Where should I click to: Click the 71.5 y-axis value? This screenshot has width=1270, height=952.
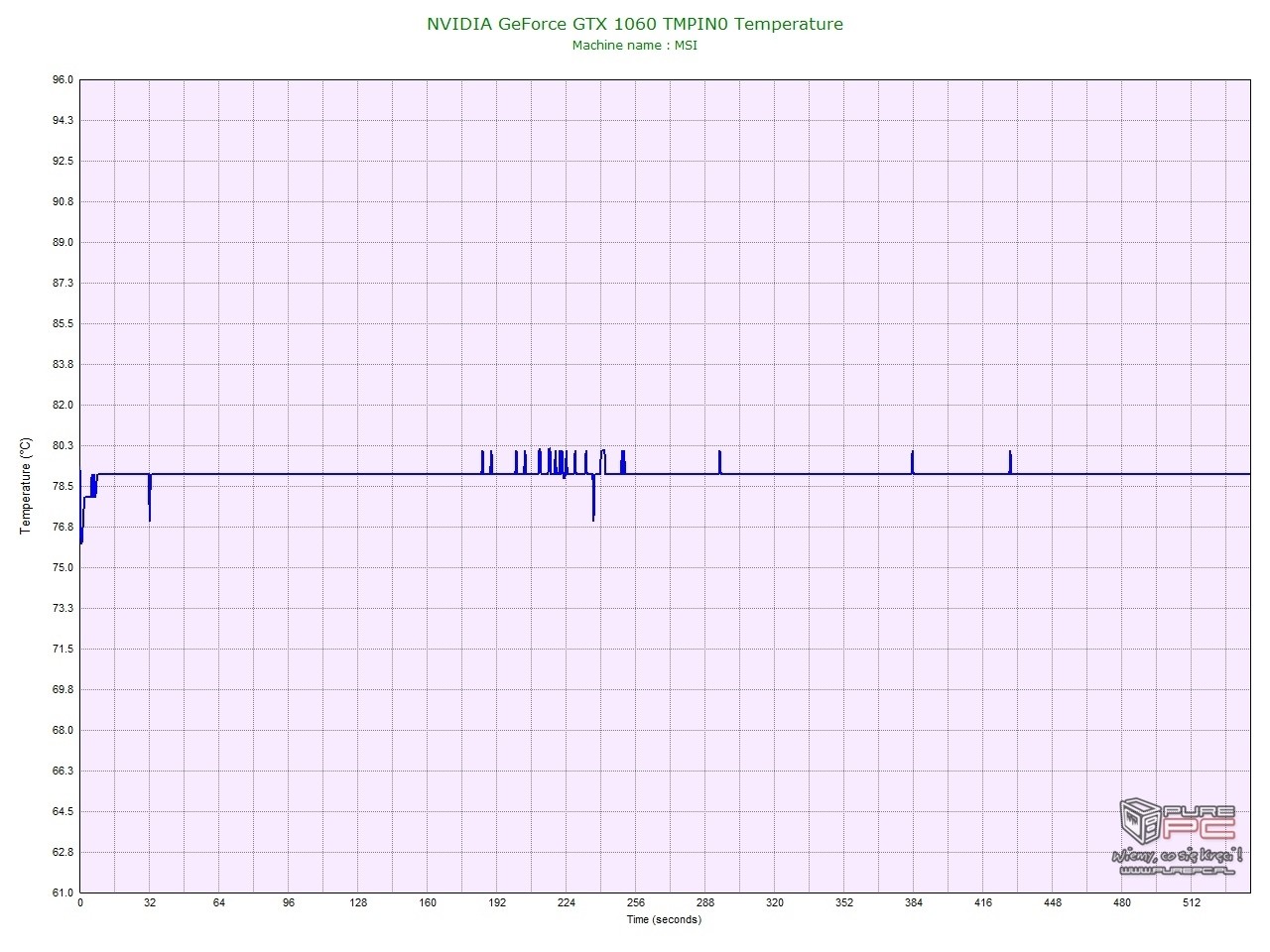pos(63,649)
